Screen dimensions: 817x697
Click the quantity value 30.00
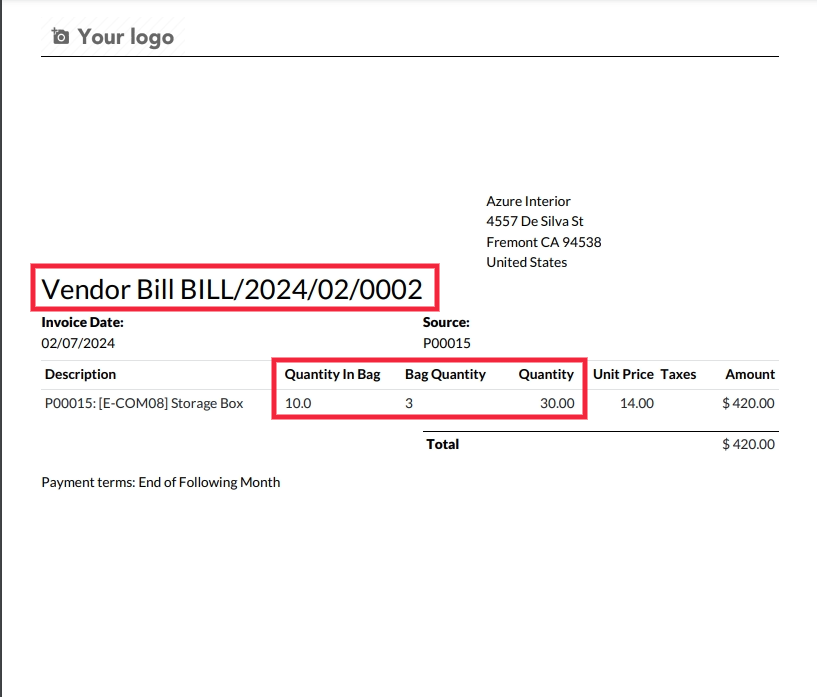click(x=557, y=403)
